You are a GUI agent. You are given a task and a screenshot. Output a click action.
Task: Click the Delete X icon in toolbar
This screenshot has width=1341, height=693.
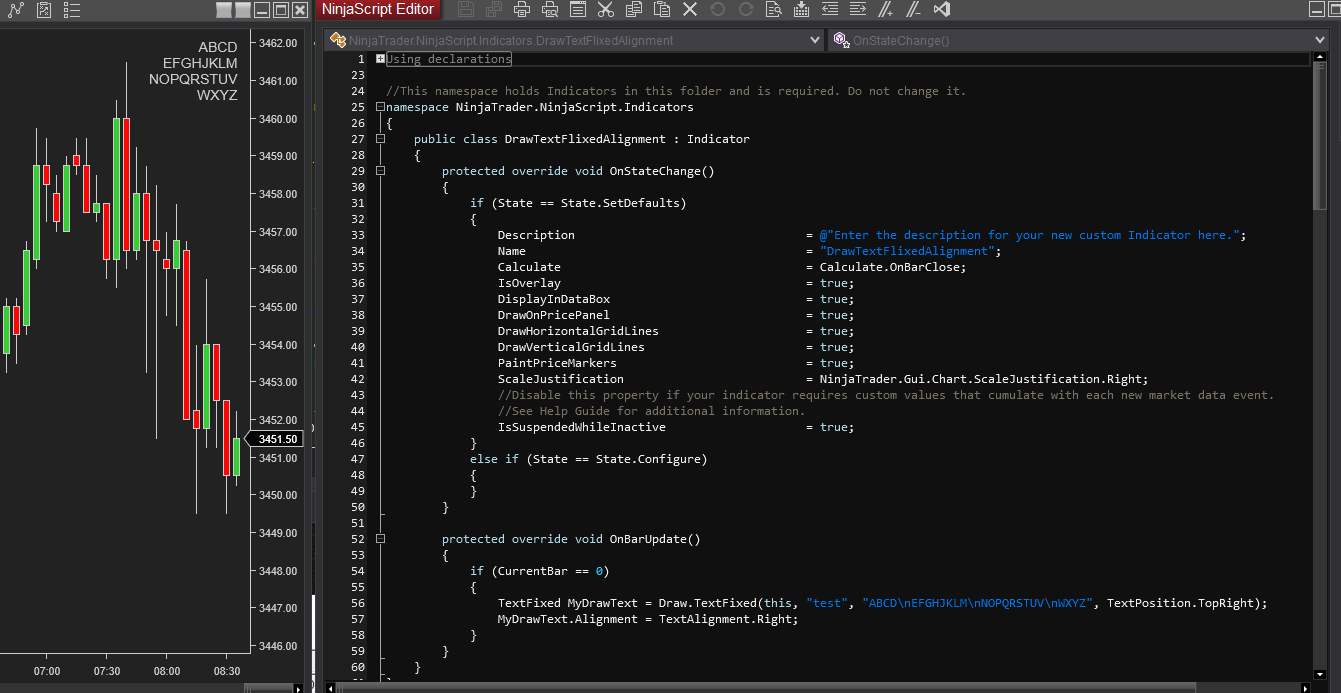[x=689, y=10]
